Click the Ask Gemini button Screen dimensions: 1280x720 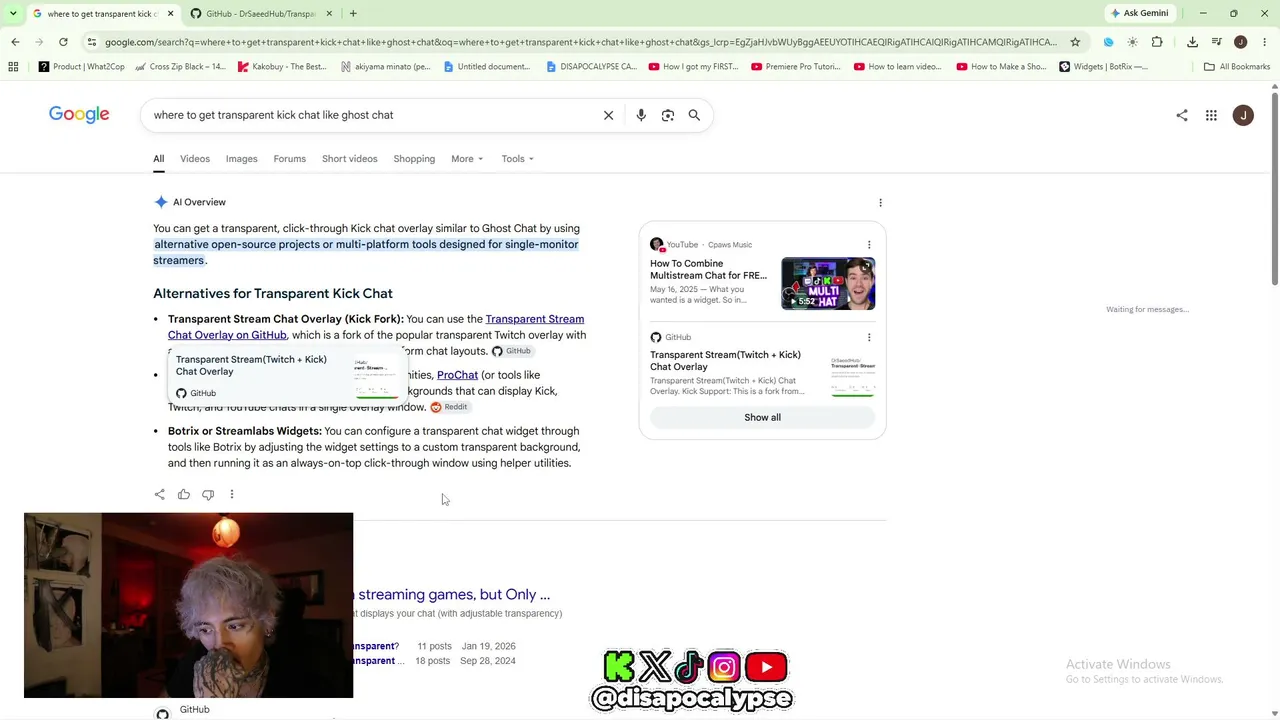pos(1139,13)
